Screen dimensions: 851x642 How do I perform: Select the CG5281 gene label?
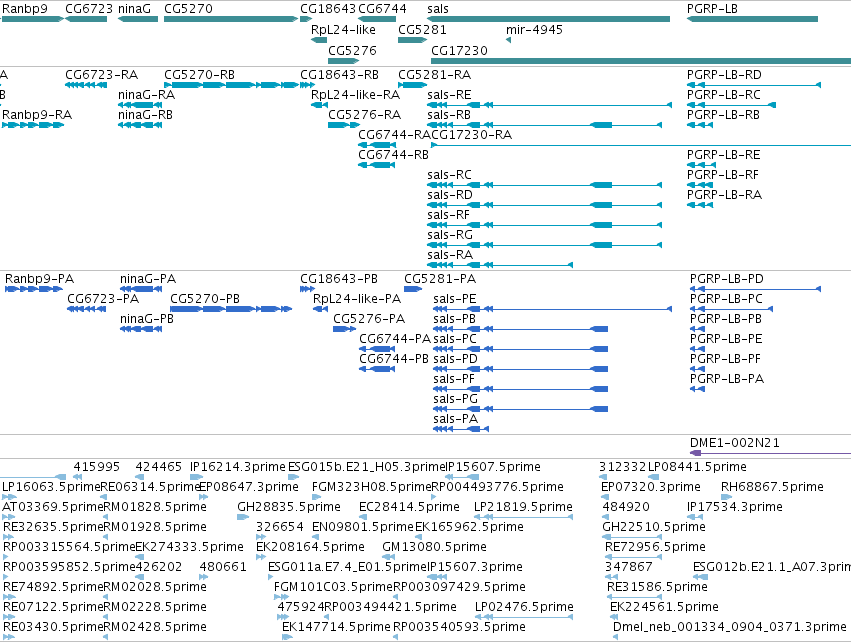[422, 30]
